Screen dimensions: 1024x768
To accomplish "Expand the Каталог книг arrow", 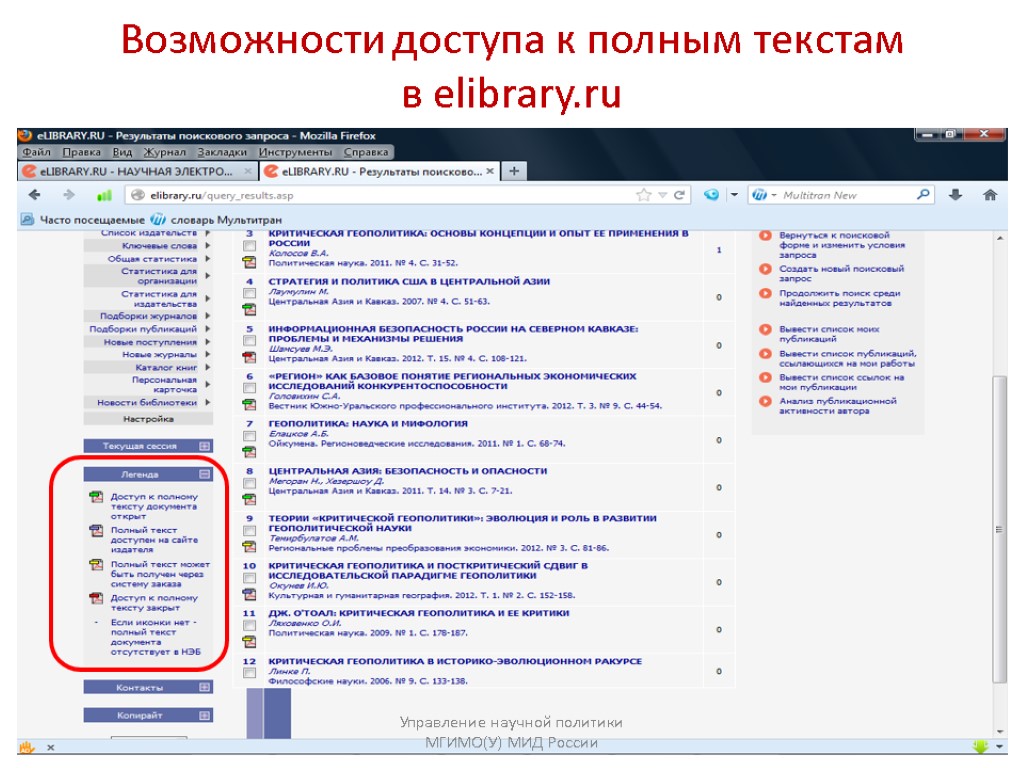I will [x=208, y=367].
